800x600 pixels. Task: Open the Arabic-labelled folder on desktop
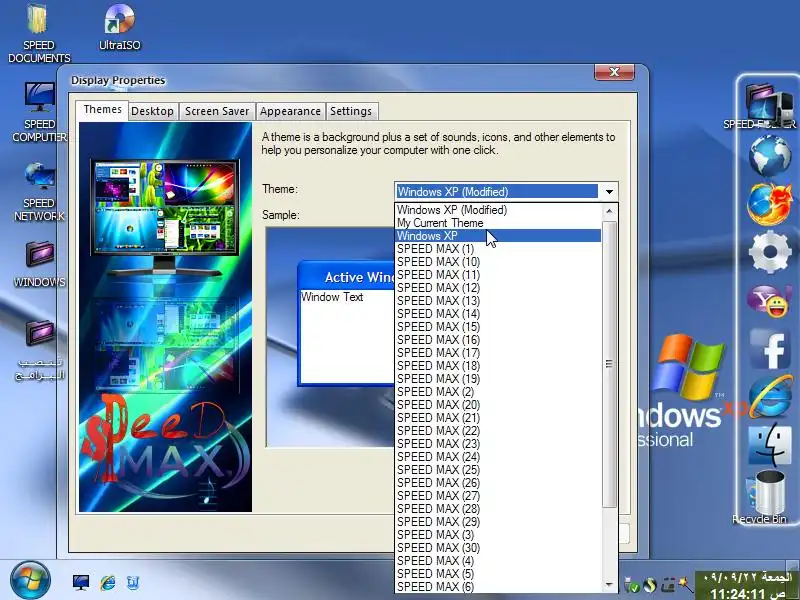point(39,349)
